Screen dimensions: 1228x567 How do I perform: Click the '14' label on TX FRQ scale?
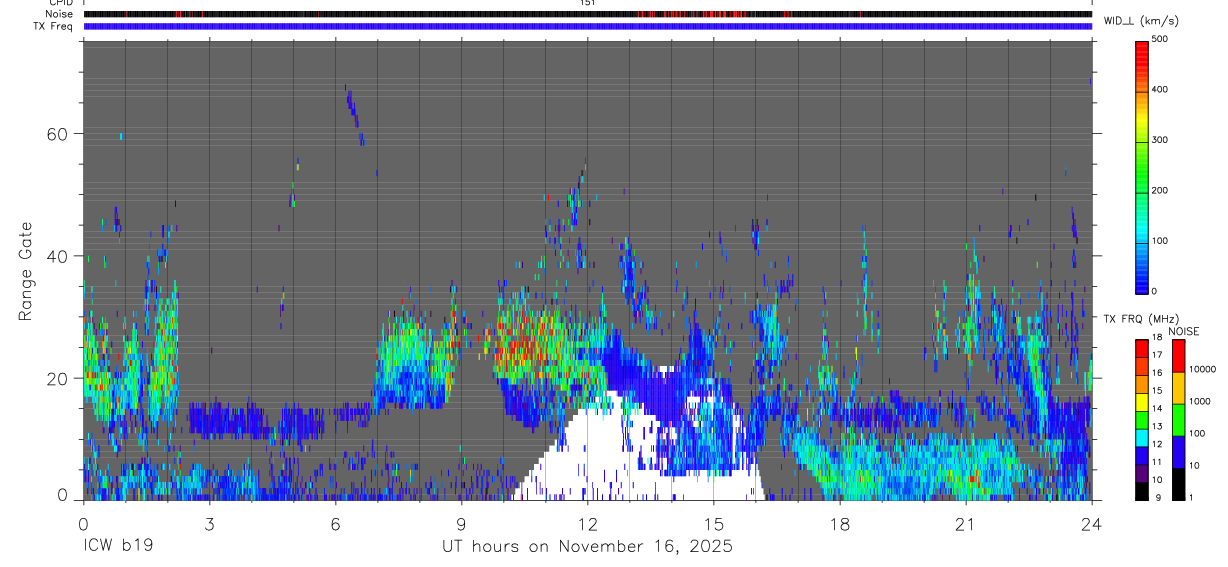coord(1157,408)
